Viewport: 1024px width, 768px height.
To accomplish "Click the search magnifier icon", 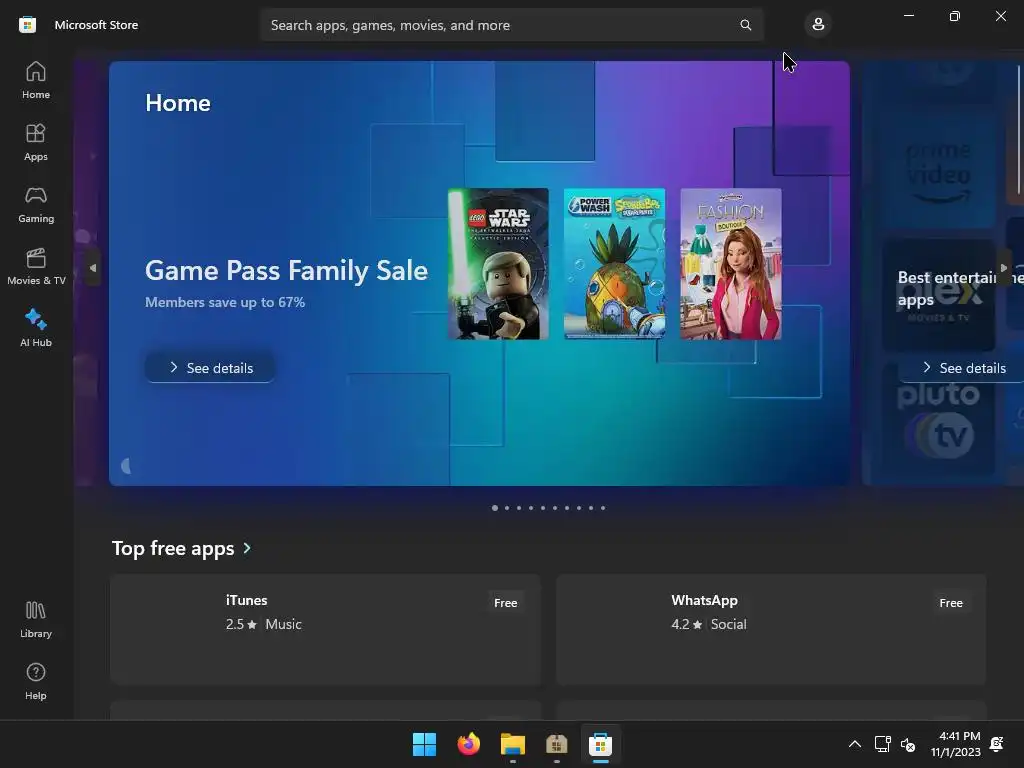I will (745, 25).
